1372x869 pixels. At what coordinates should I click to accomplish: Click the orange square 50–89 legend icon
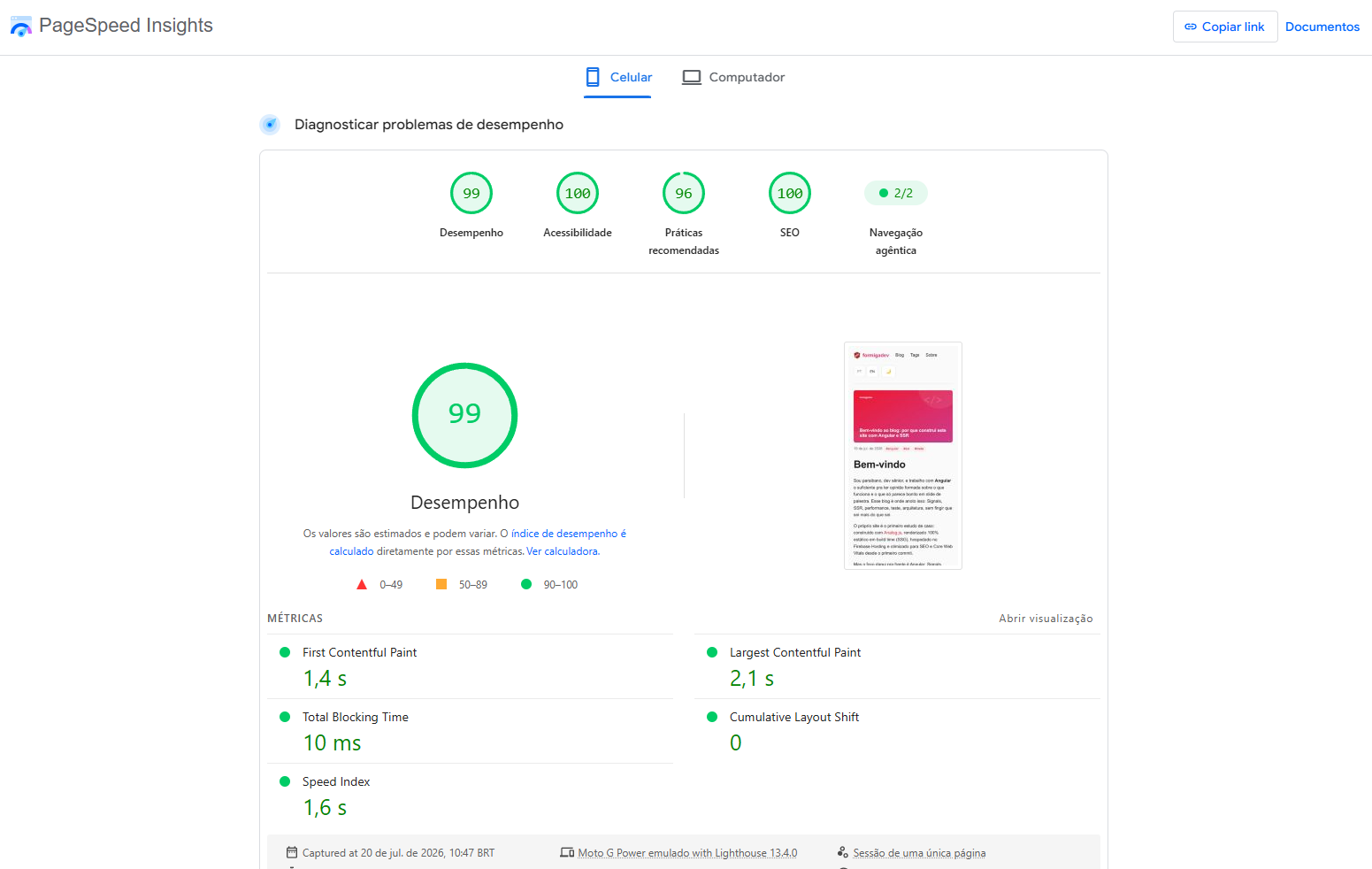pos(441,584)
